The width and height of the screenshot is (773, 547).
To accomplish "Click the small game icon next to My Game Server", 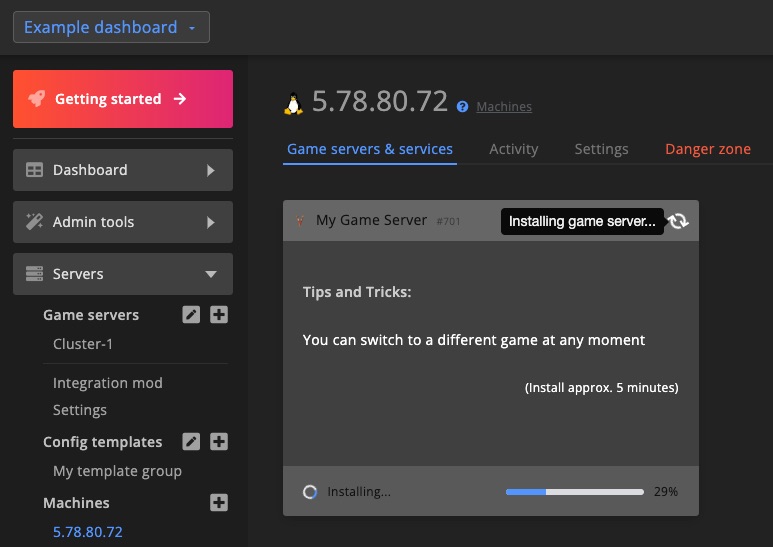I will pyautogui.click(x=300, y=221).
